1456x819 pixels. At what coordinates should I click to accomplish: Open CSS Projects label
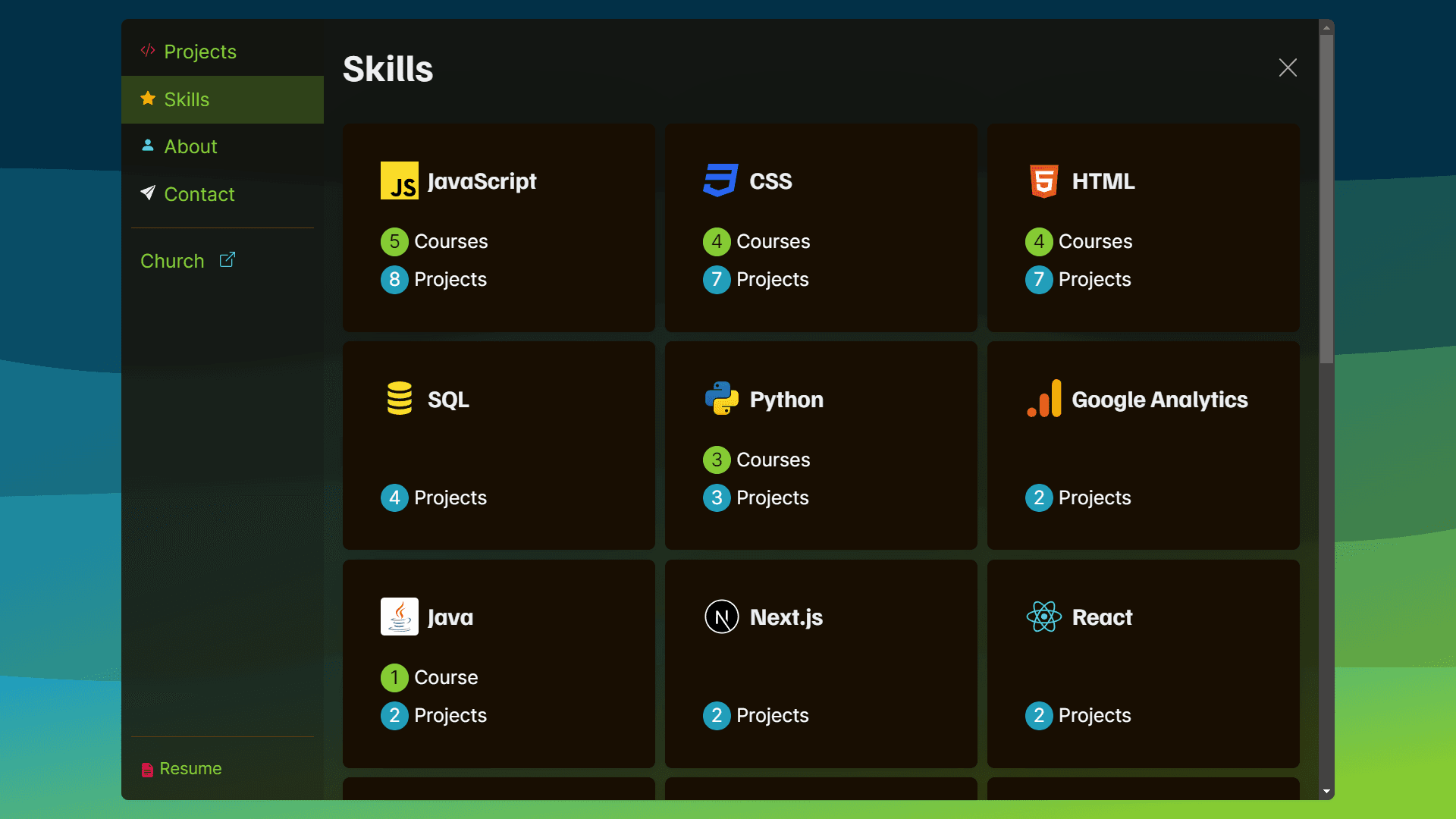[773, 280]
